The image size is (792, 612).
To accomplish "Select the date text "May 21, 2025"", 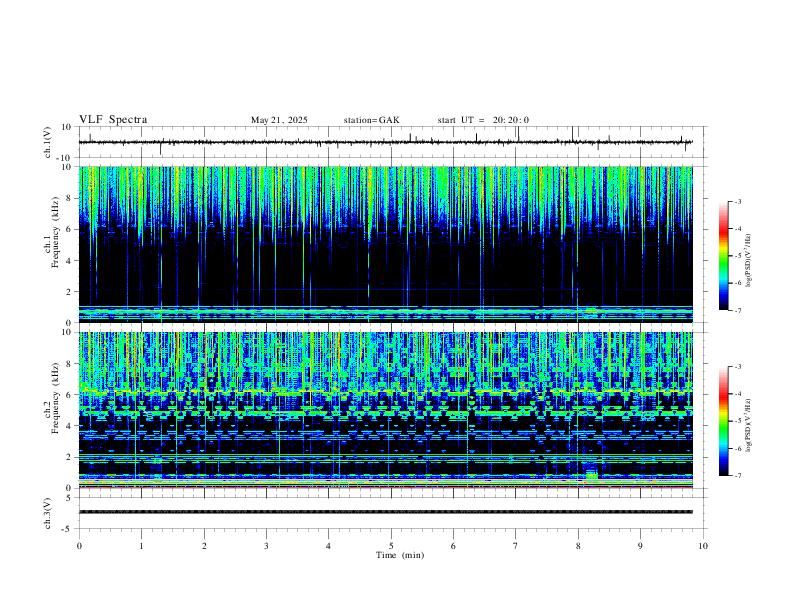I will (x=279, y=120).
